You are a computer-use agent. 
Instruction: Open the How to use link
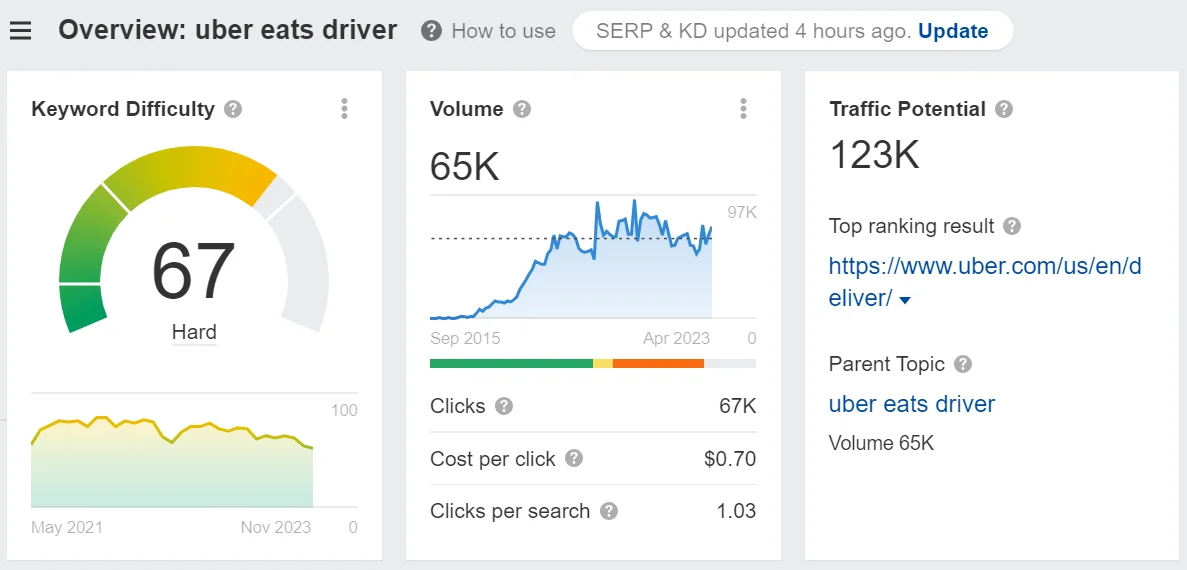pos(503,31)
